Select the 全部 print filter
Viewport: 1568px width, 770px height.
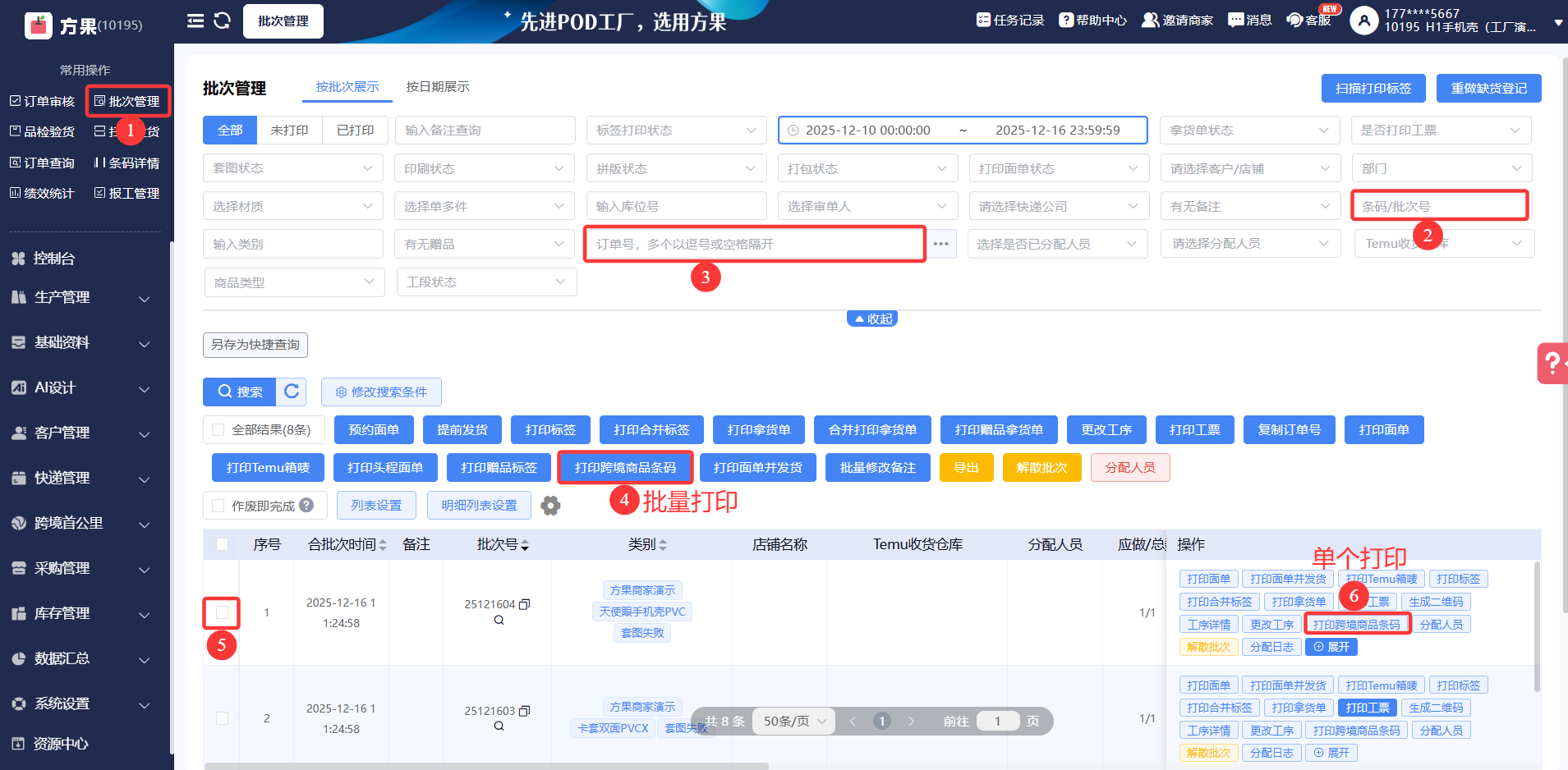point(230,130)
